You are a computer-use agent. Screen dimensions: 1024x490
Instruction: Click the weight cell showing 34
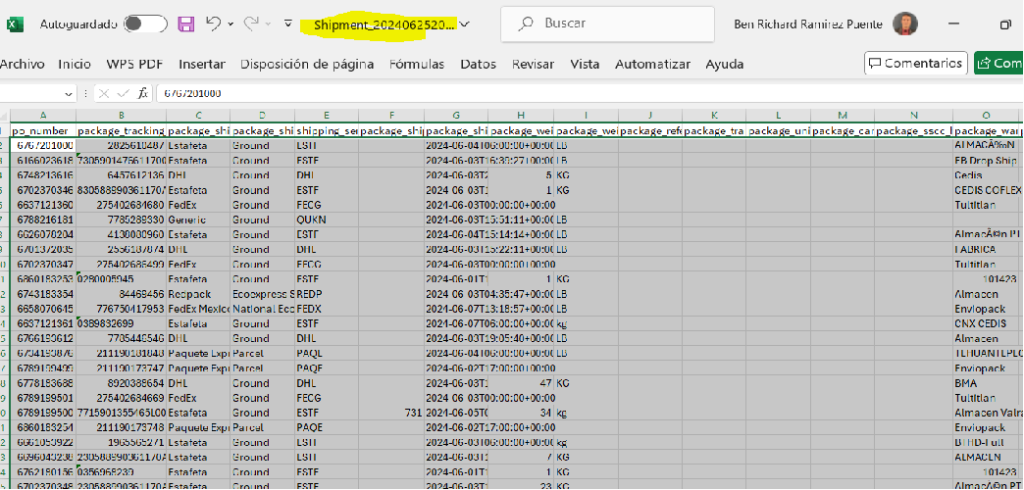click(521, 413)
